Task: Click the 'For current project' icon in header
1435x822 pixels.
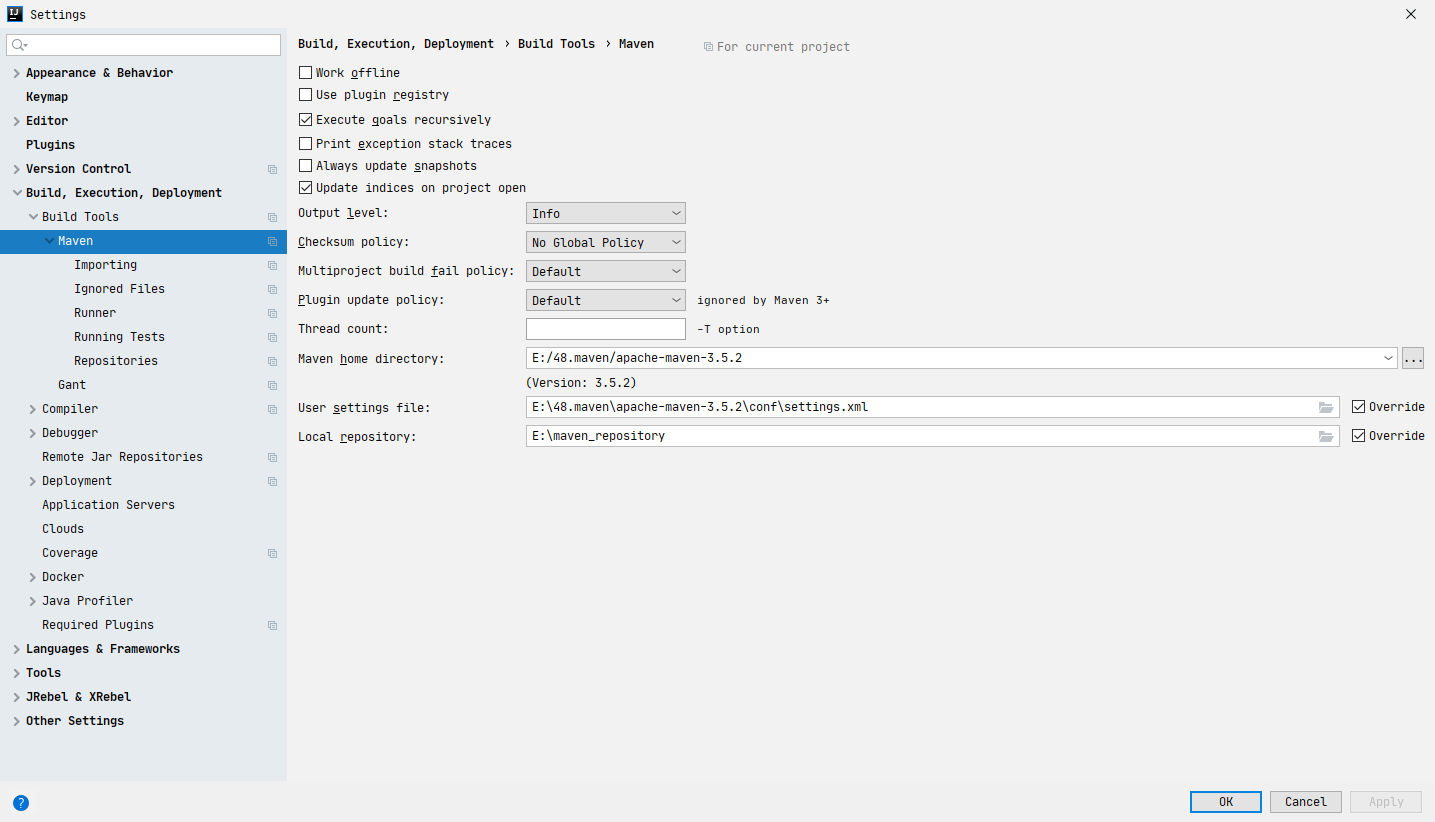Action: [709, 47]
